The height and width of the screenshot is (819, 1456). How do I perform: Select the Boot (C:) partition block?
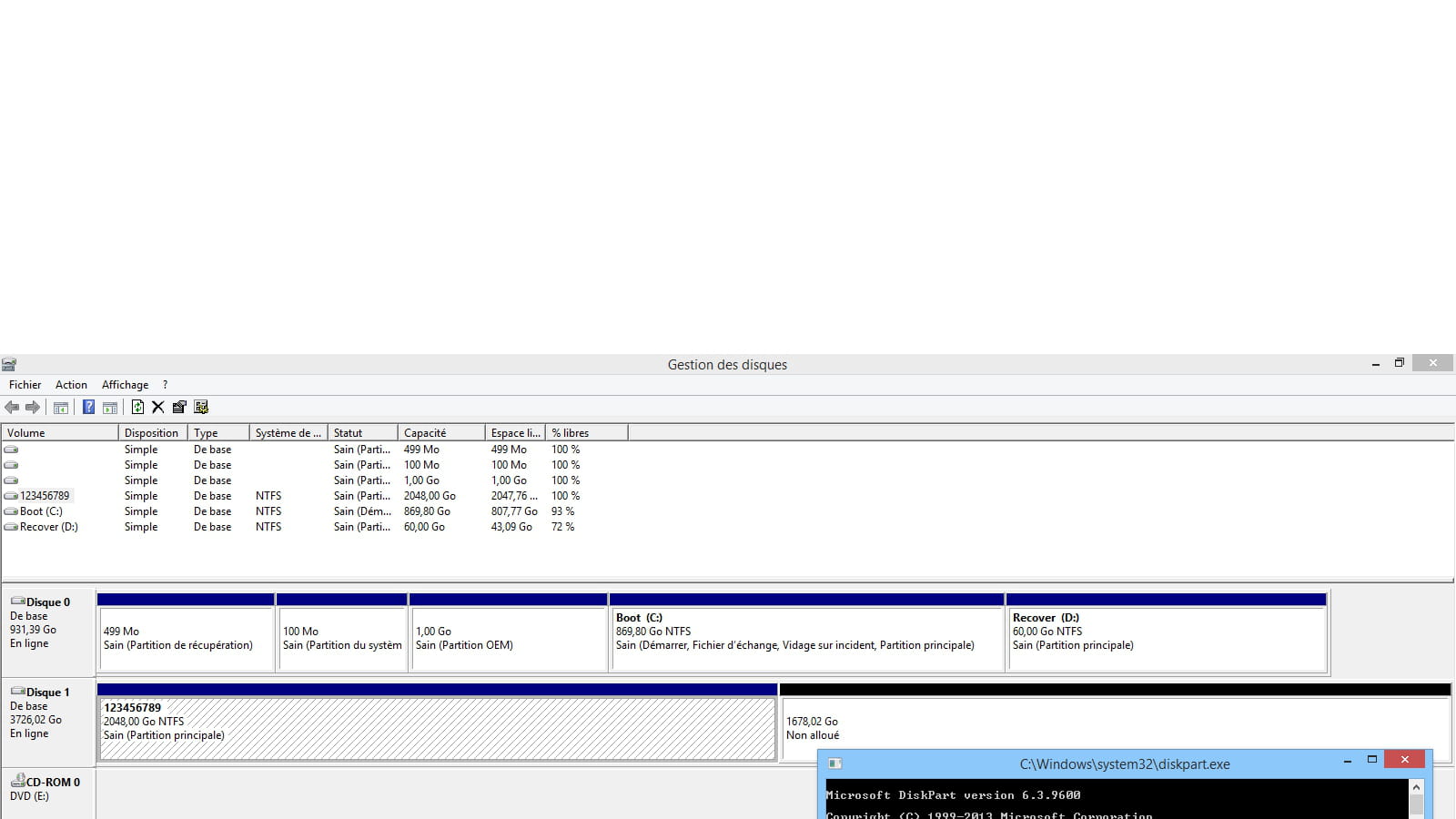[x=807, y=633]
